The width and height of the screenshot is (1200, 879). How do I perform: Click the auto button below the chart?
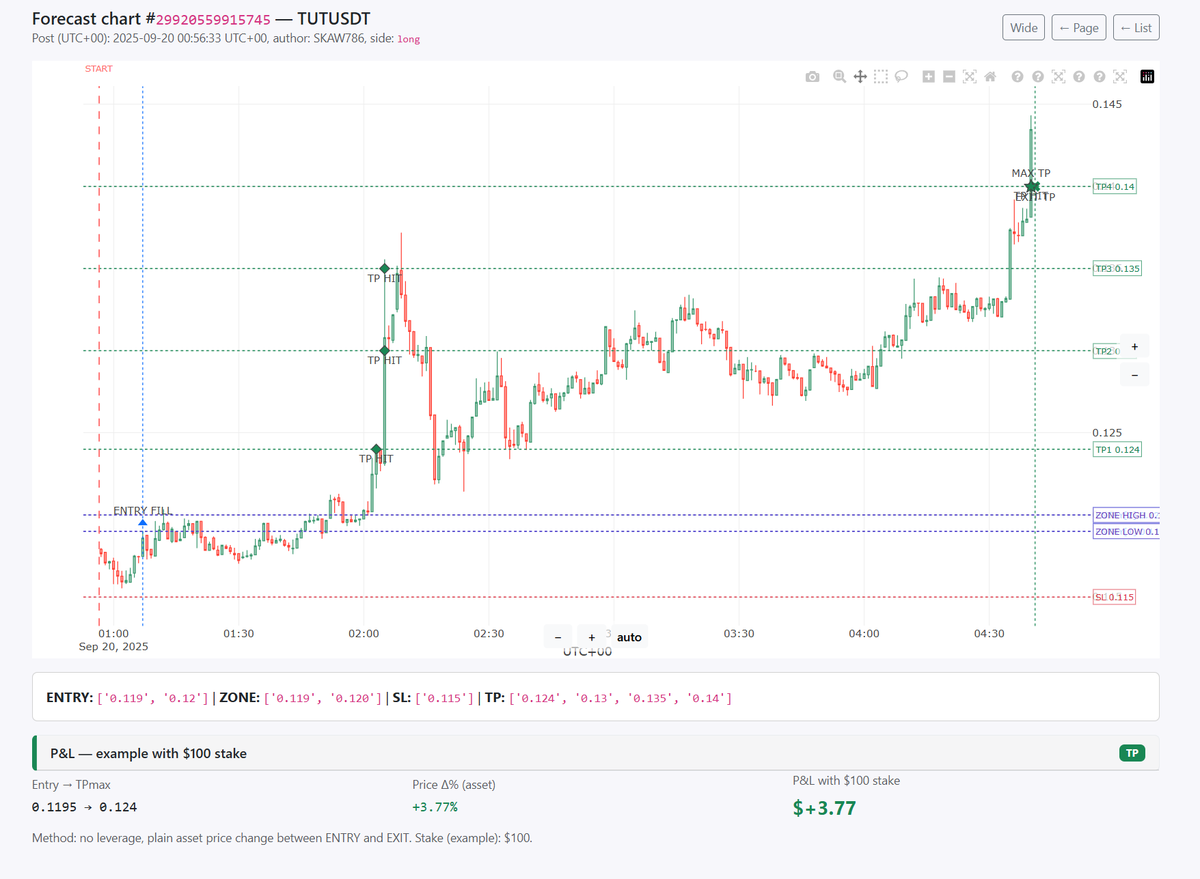(x=629, y=637)
